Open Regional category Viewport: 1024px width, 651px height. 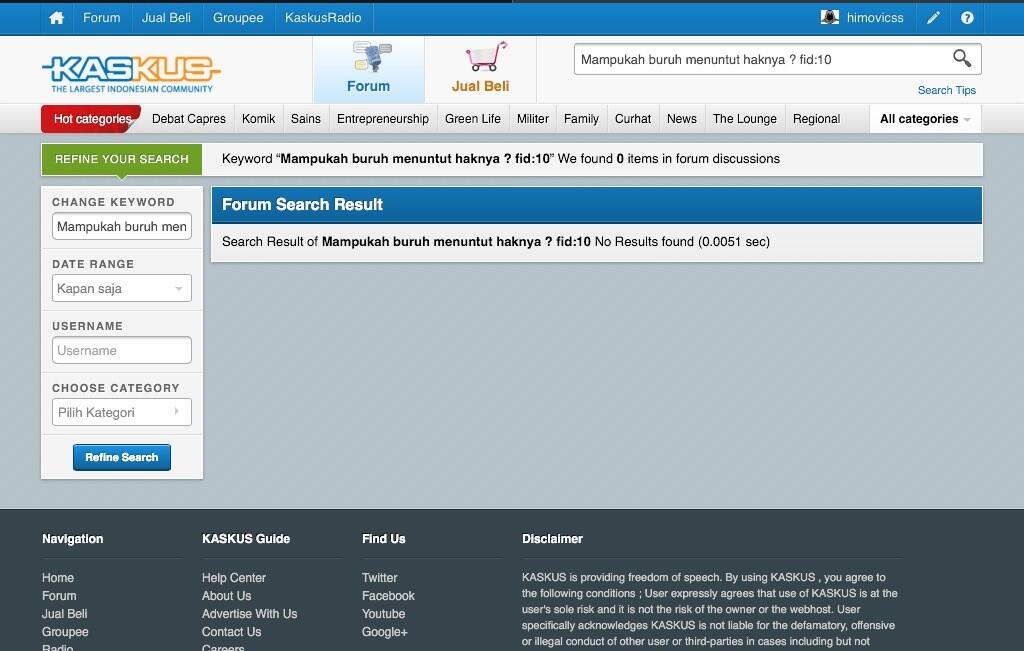(816, 119)
